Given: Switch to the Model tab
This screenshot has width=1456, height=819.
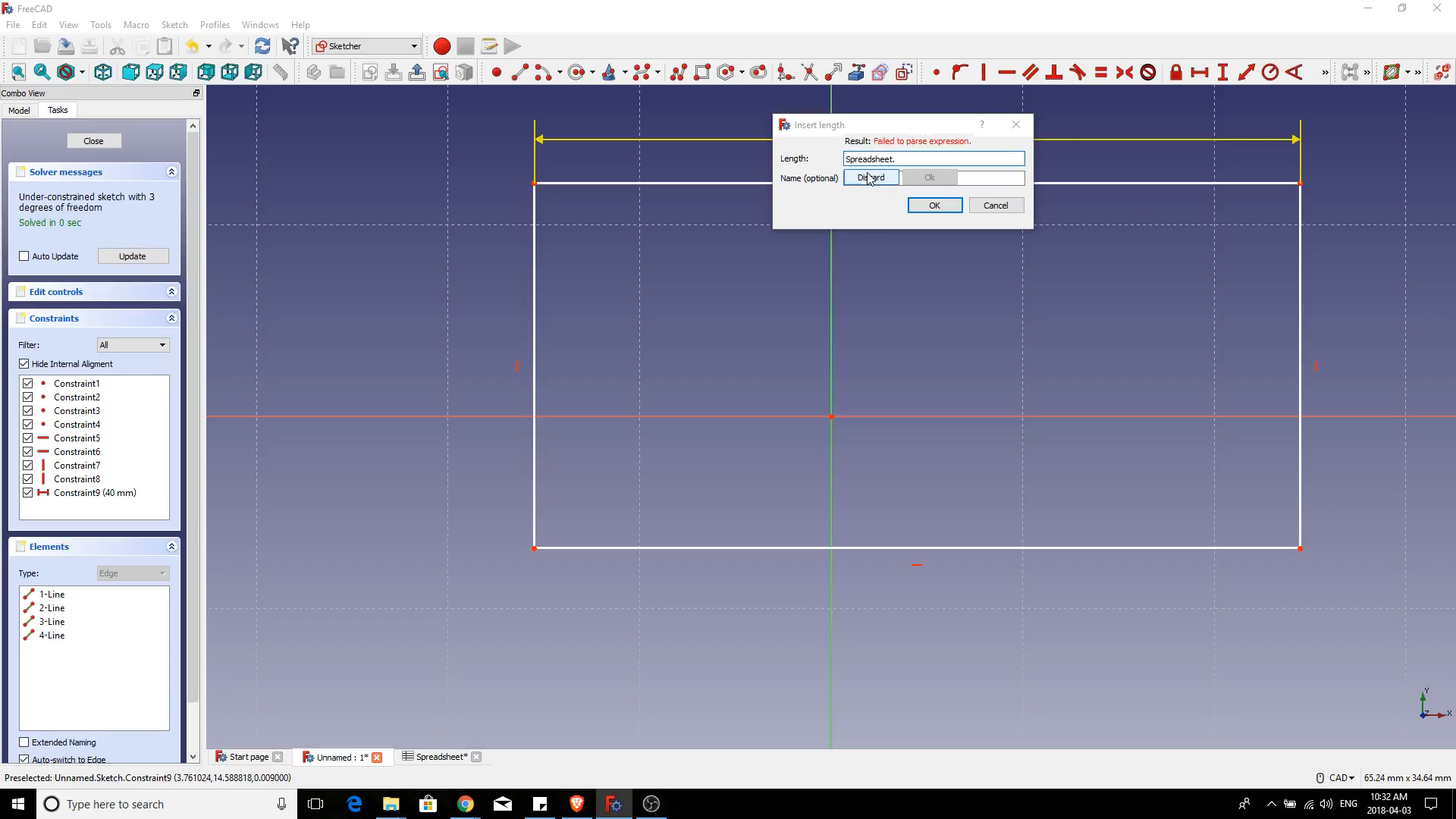Looking at the screenshot, I should pos(19,111).
